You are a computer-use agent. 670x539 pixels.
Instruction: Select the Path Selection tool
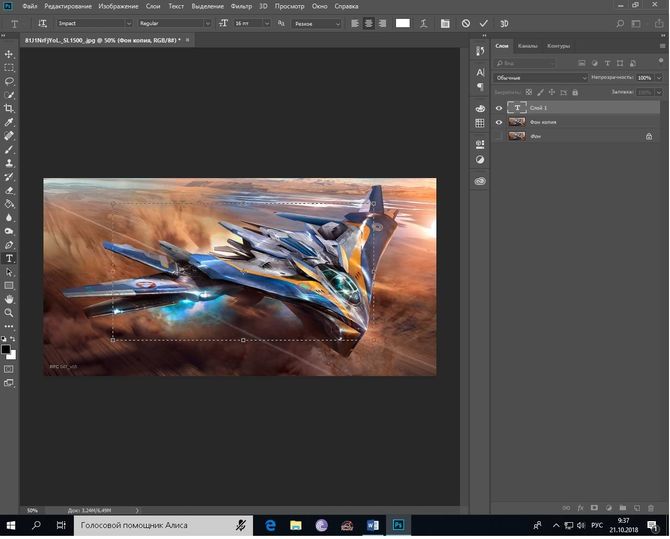pos(9,272)
